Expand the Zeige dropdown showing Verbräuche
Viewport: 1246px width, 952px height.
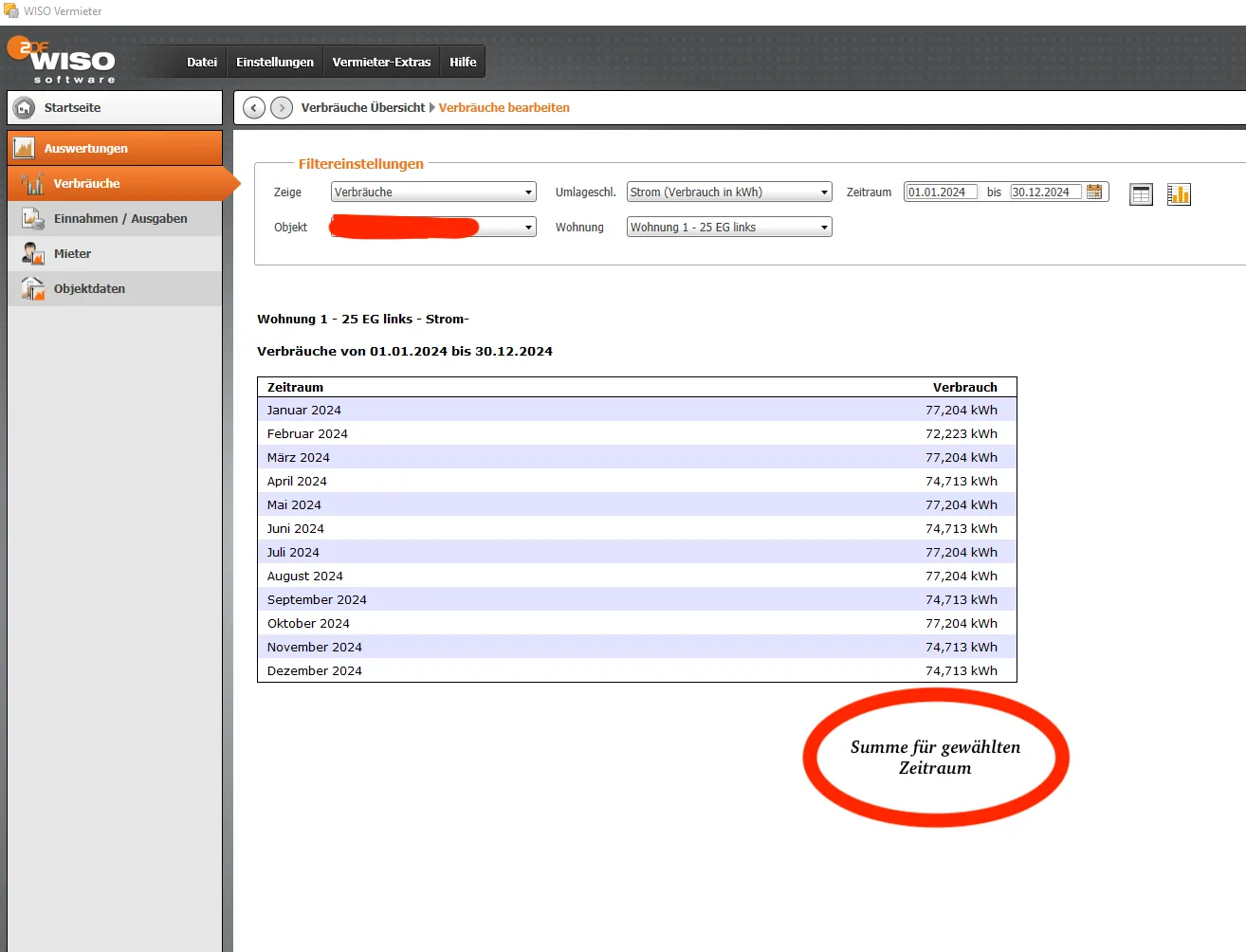[528, 192]
